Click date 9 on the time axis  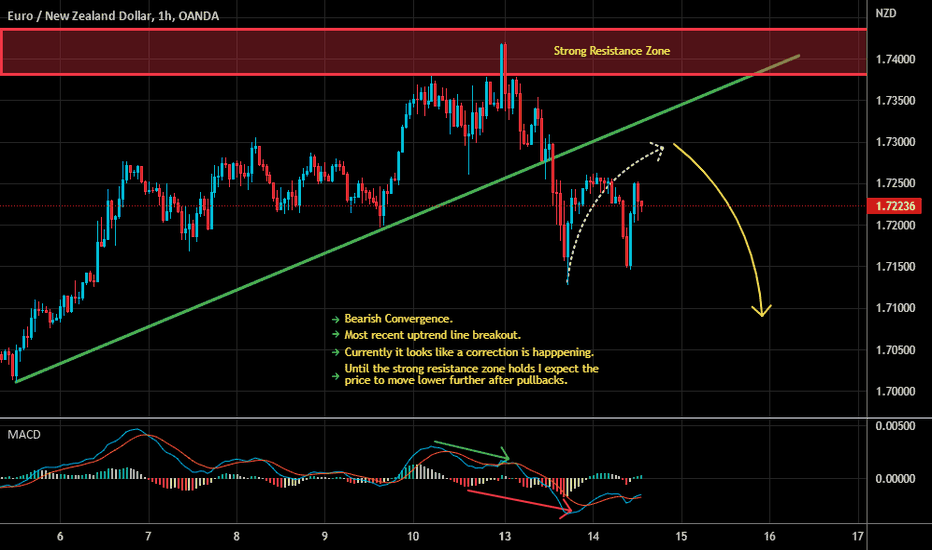point(325,536)
